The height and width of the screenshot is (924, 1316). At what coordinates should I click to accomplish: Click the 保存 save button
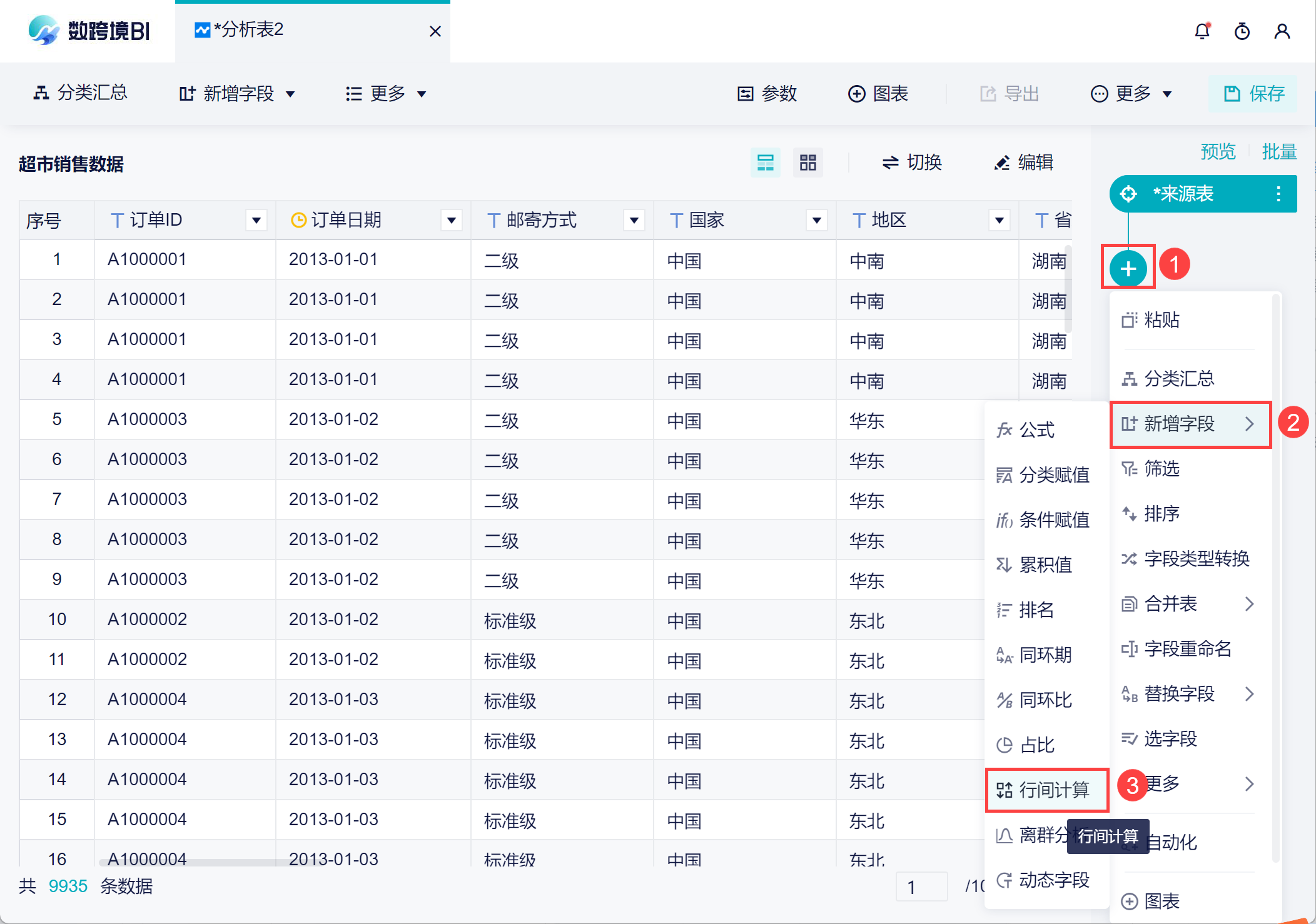click(x=1253, y=94)
